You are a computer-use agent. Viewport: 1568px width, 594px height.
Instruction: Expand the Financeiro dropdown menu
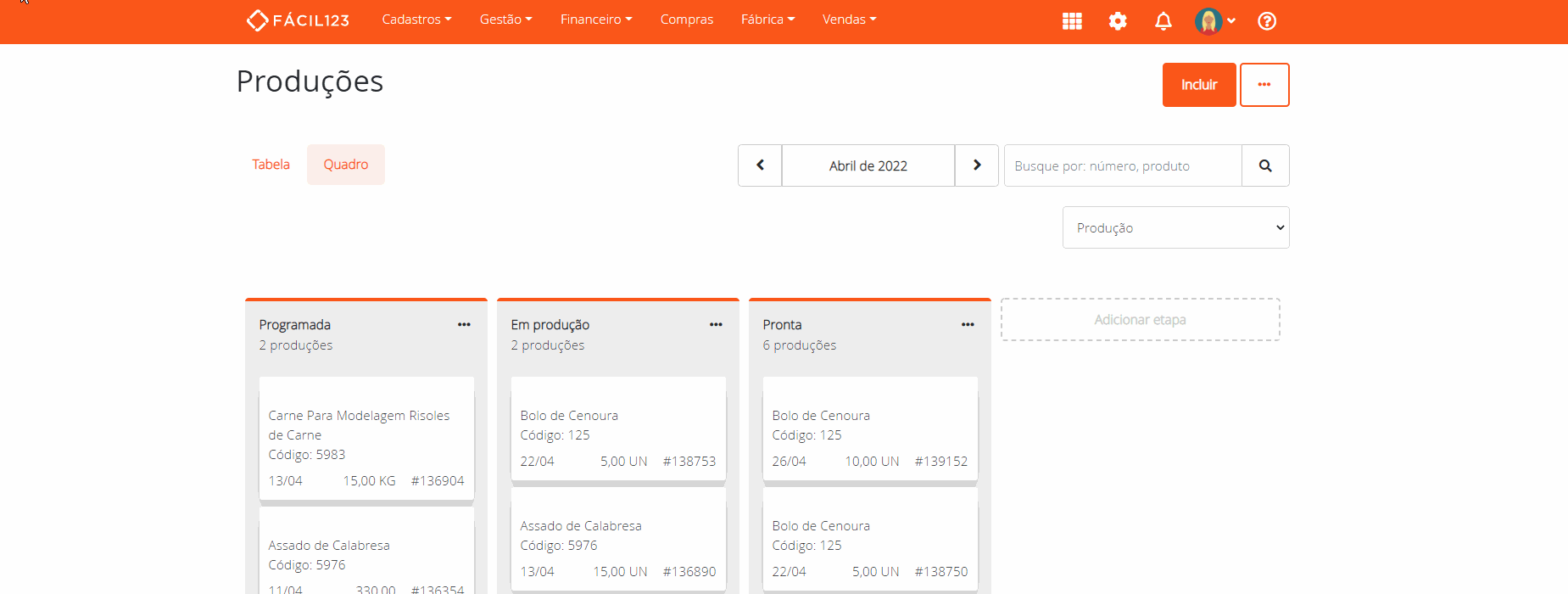596,20
